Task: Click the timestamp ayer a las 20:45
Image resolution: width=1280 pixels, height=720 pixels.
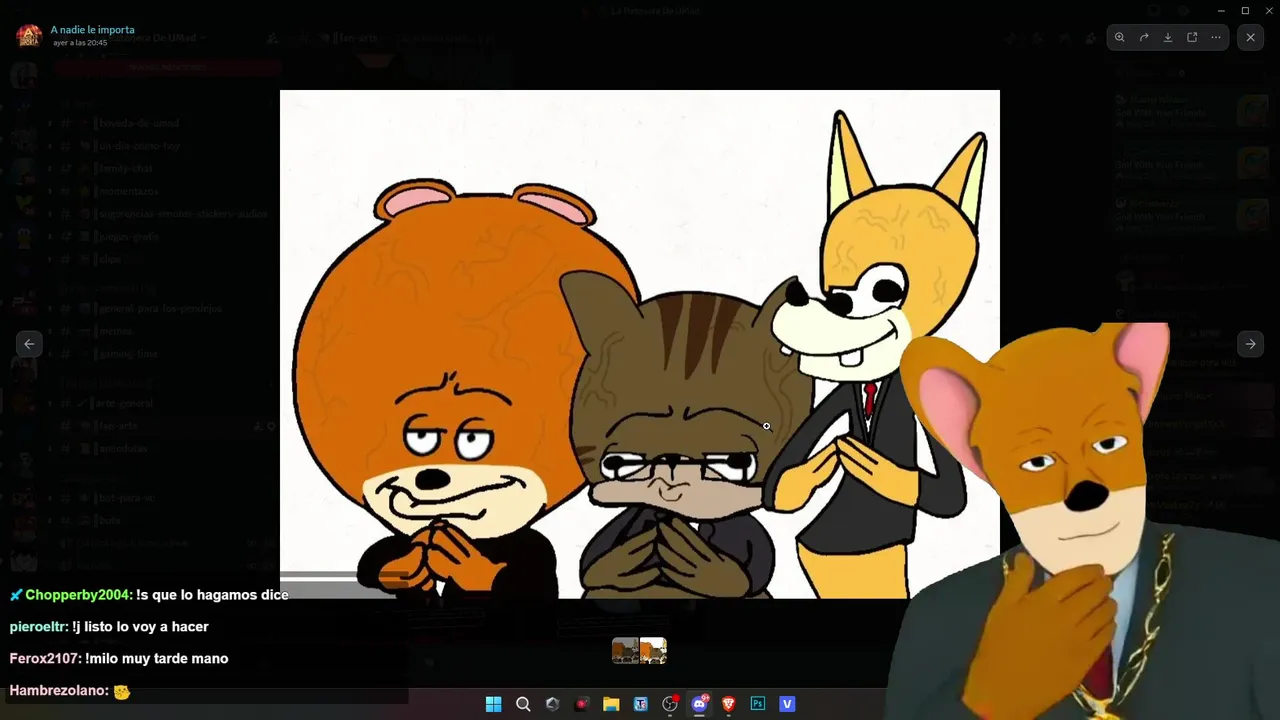Action: [82, 43]
